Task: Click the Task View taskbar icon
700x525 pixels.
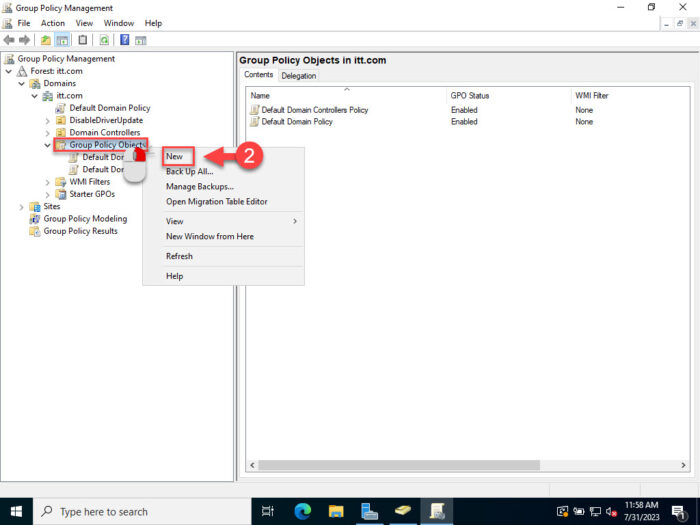Action: coord(268,511)
